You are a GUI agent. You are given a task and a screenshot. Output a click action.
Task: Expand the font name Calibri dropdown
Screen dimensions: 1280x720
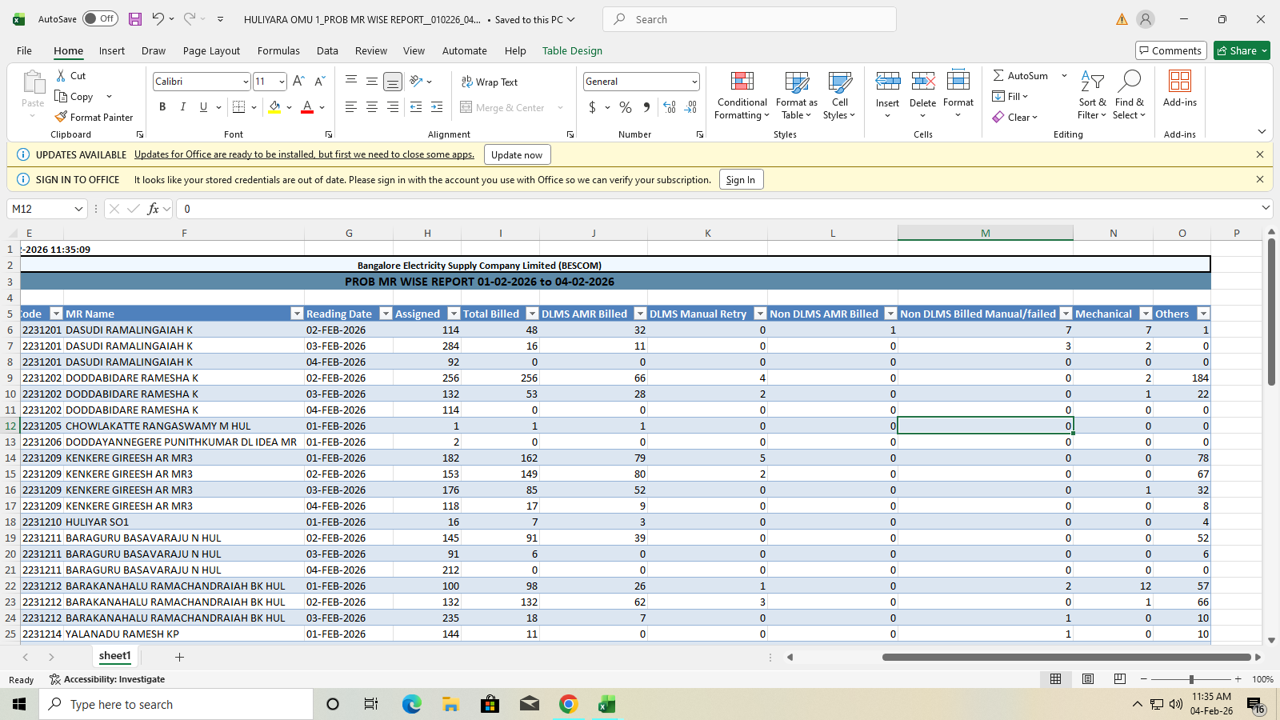pos(245,82)
